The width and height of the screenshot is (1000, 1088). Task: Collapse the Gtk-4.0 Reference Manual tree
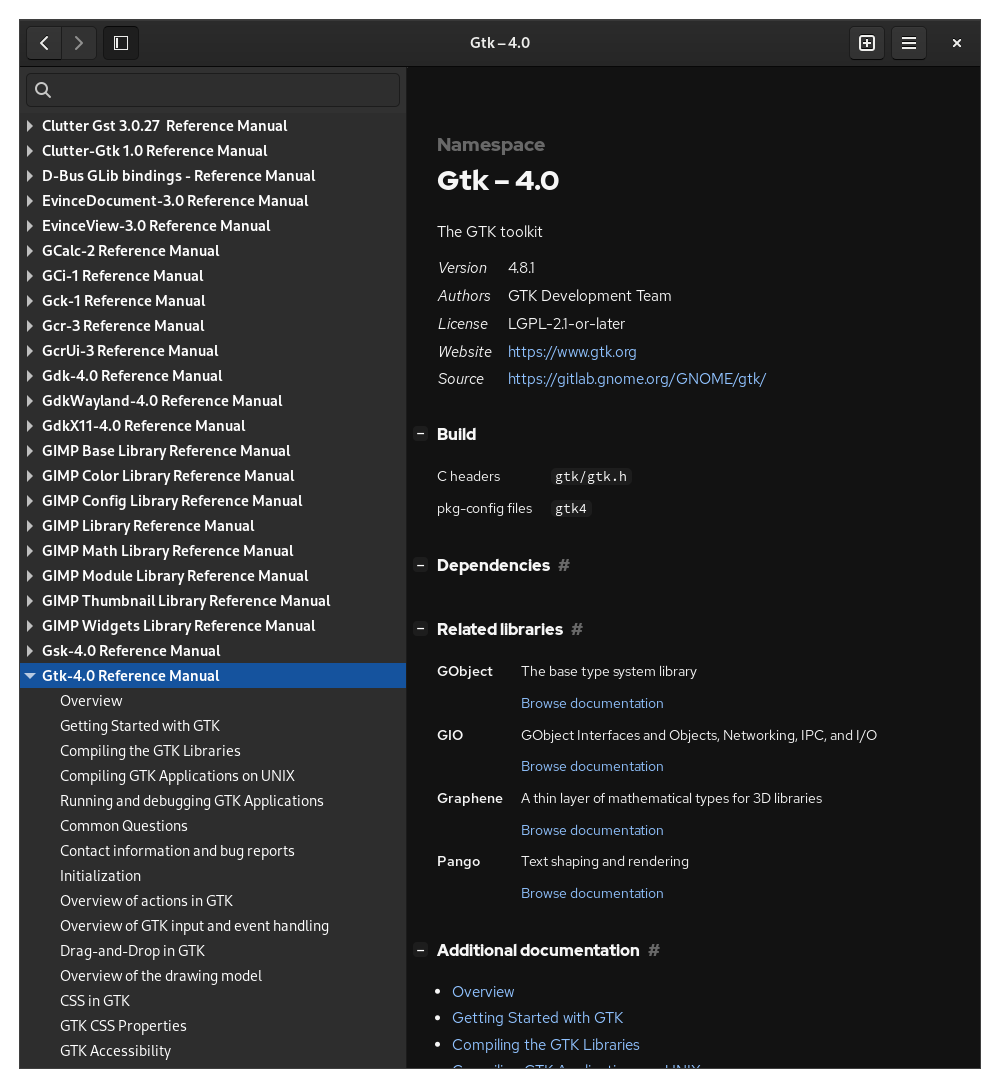click(30, 675)
